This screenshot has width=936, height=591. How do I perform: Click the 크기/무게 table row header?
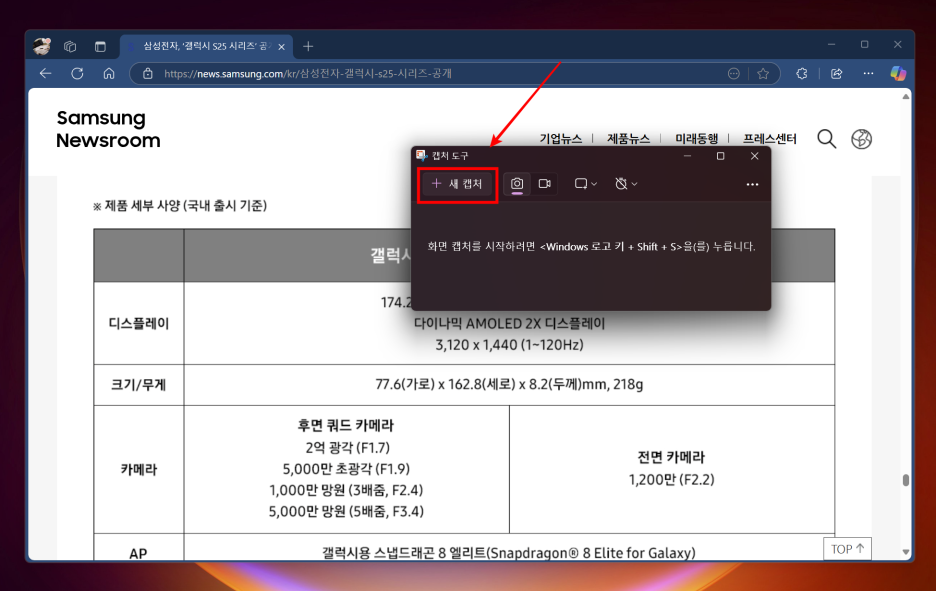point(138,384)
